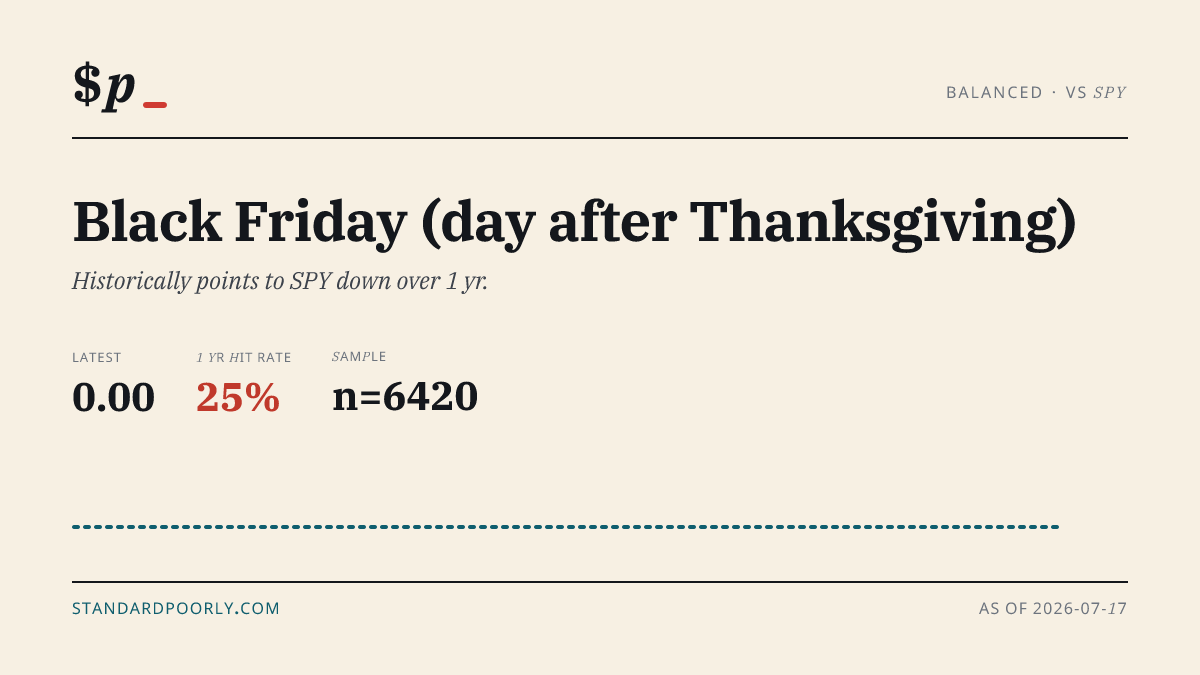The image size is (1200, 675).
Task: Click the SAMPLE label
Action: tap(359, 357)
